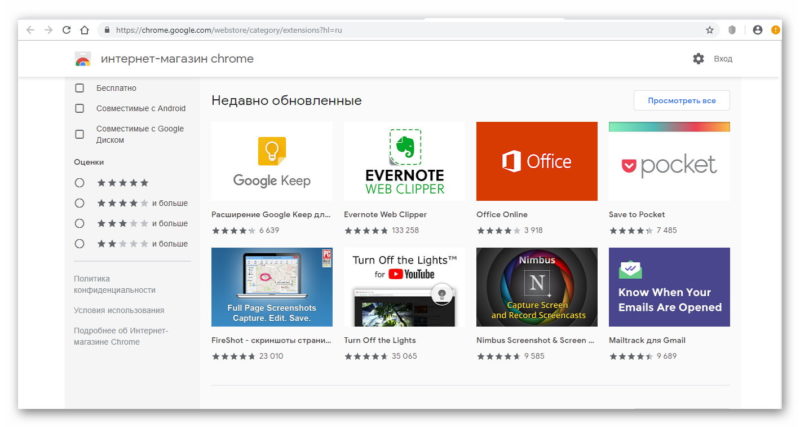Screen dimensions: 800x427
Task: Click the Оценки filter heading
Action: pos(89,162)
